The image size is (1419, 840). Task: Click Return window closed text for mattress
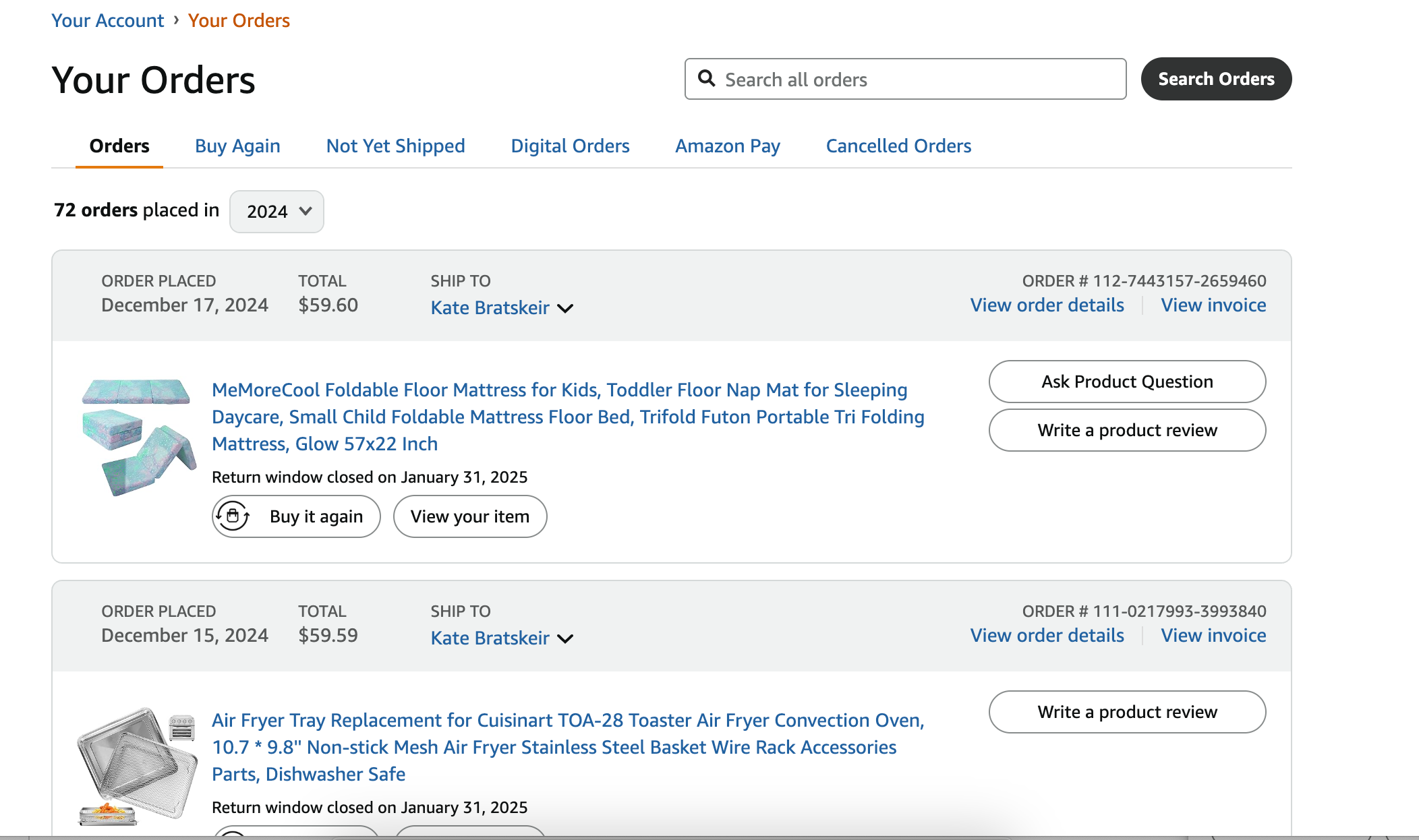370,477
